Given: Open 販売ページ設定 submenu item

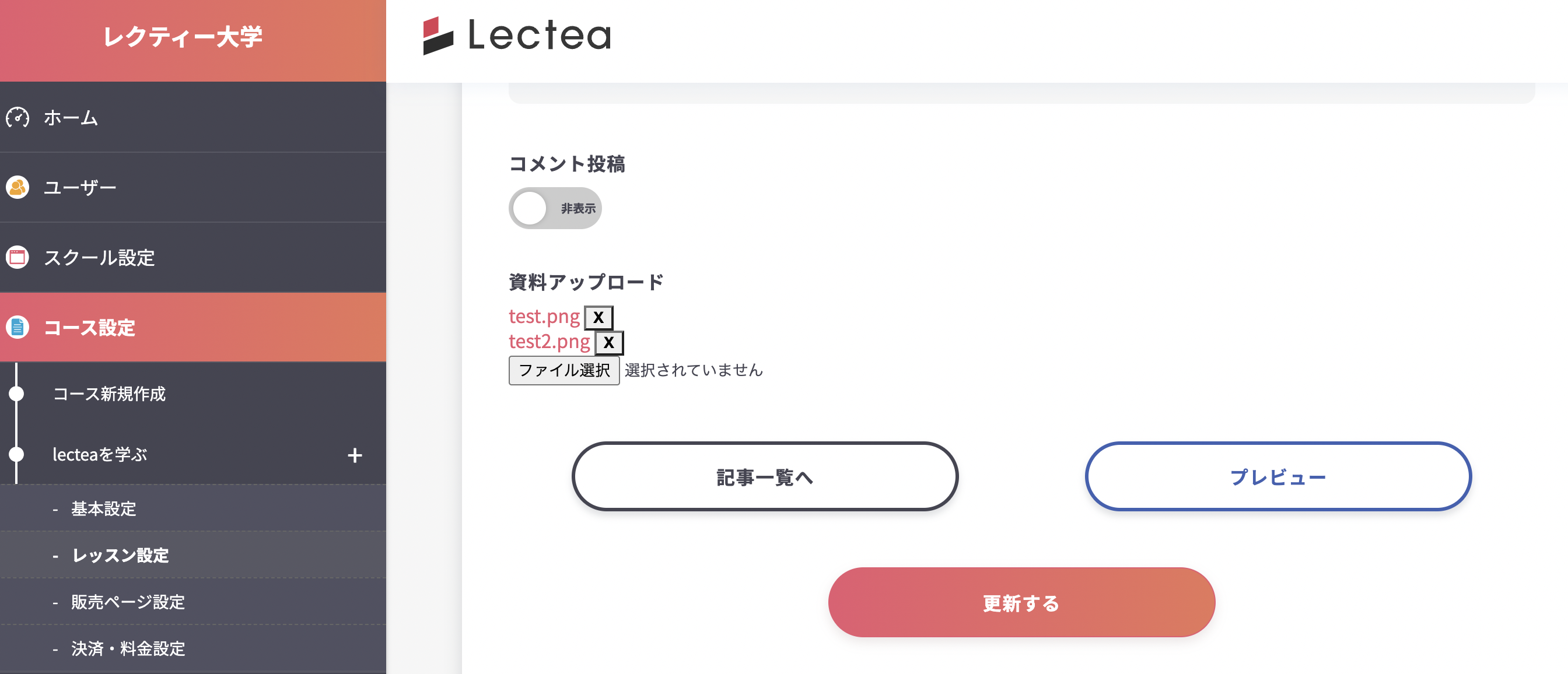Looking at the screenshot, I should pyautogui.click(x=128, y=602).
